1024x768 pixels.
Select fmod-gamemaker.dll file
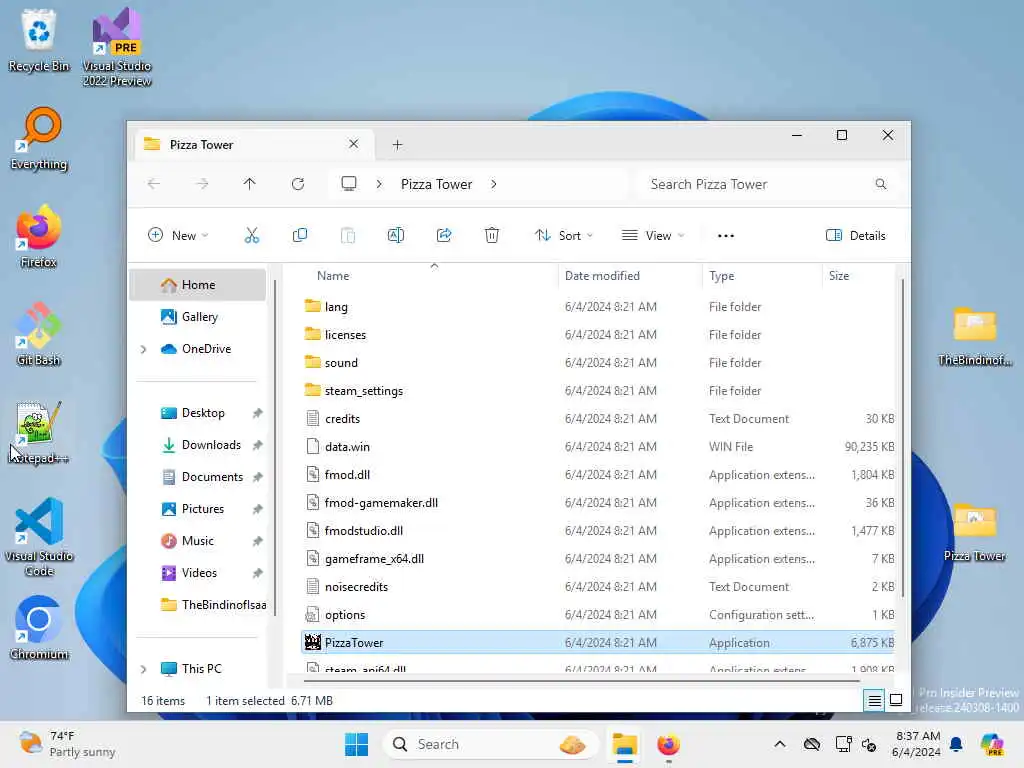(x=598, y=503)
